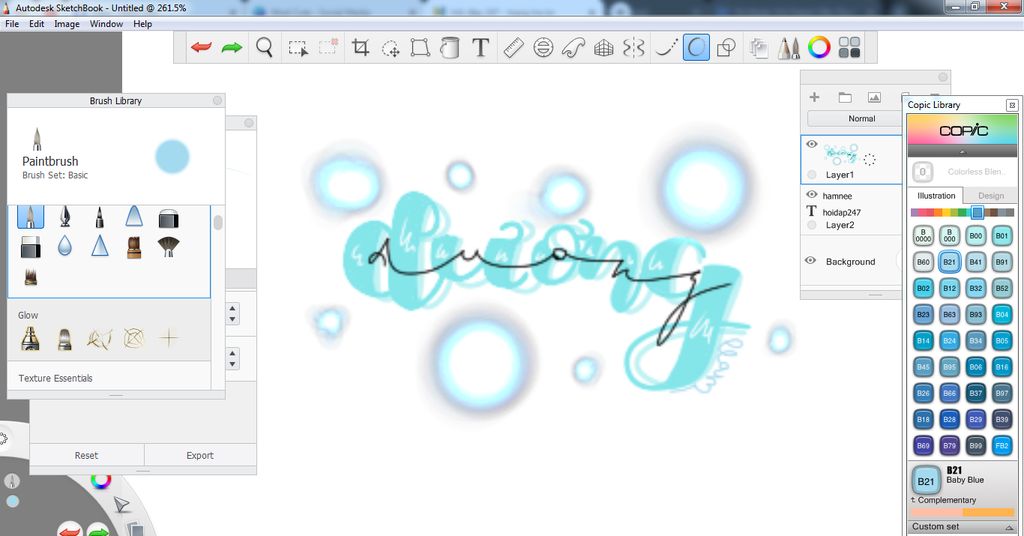Open the Brush Palette pencils icon
The width and height of the screenshot is (1024, 536).
pos(788,48)
